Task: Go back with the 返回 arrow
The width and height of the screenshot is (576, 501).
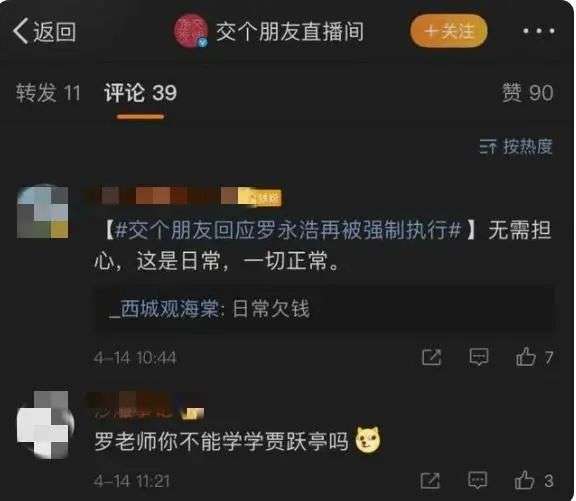Action: tap(44, 32)
